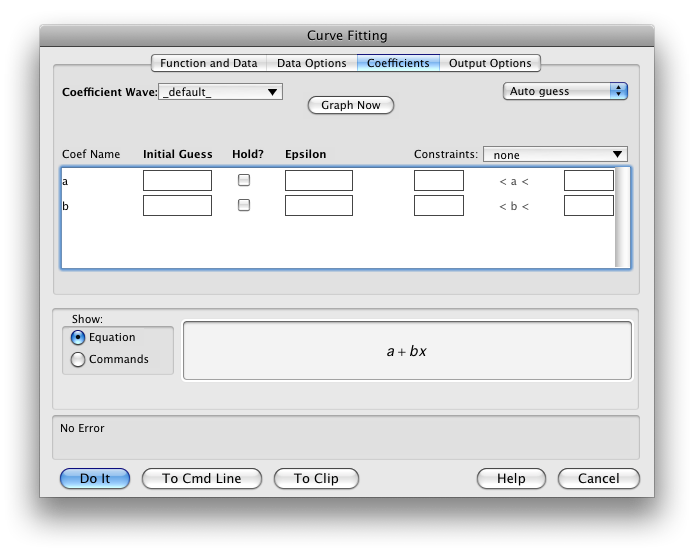Click the Epsilon field for coefficient a
Screen dimensions: 694x552
319,181
